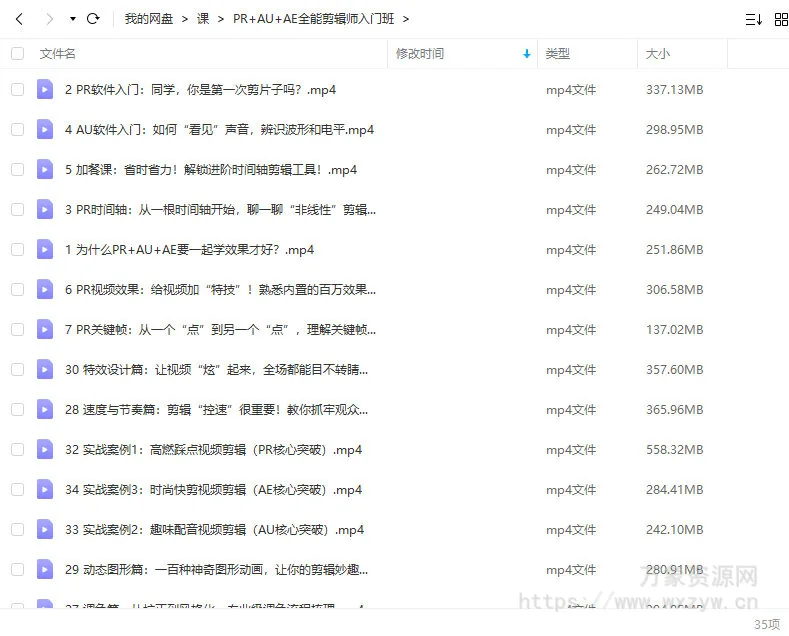Expand the chevron after PR+AU+AE全能剪辑师入门班
Image resolution: width=789 pixels, height=636 pixels.
click(406, 19)
